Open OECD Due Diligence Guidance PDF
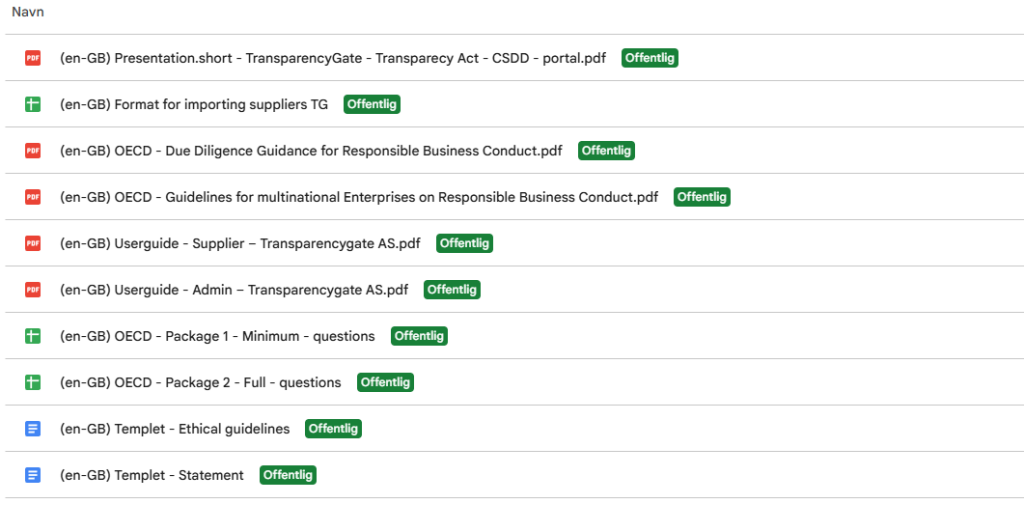Image resolution: width=1024 pixels, height=532 pixels. (311, 151)
